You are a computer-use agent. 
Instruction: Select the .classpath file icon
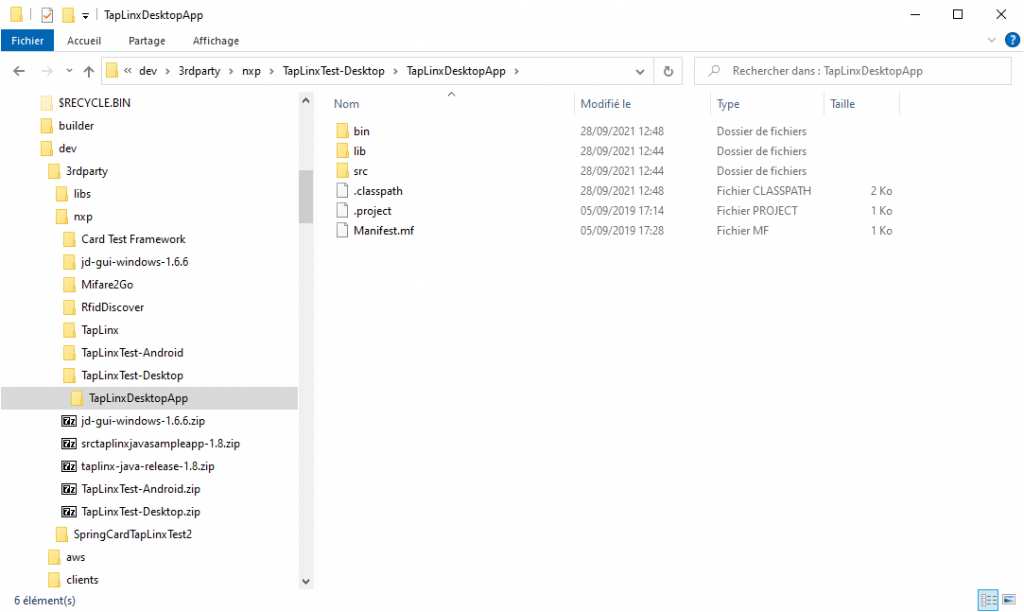point(342,191)
